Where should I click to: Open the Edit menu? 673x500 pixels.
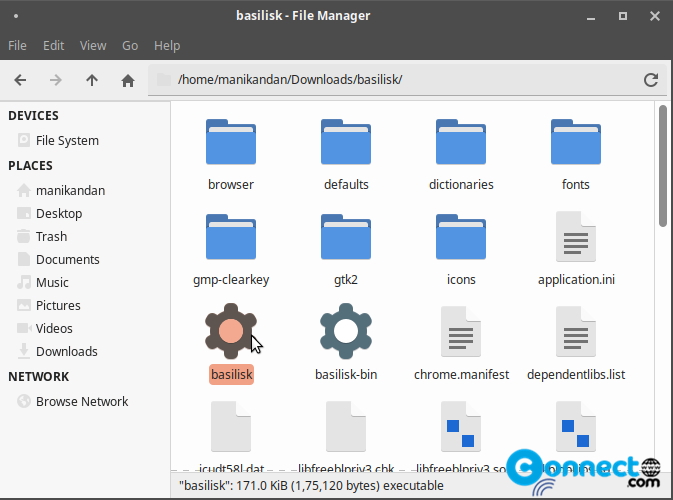(53, 45)
